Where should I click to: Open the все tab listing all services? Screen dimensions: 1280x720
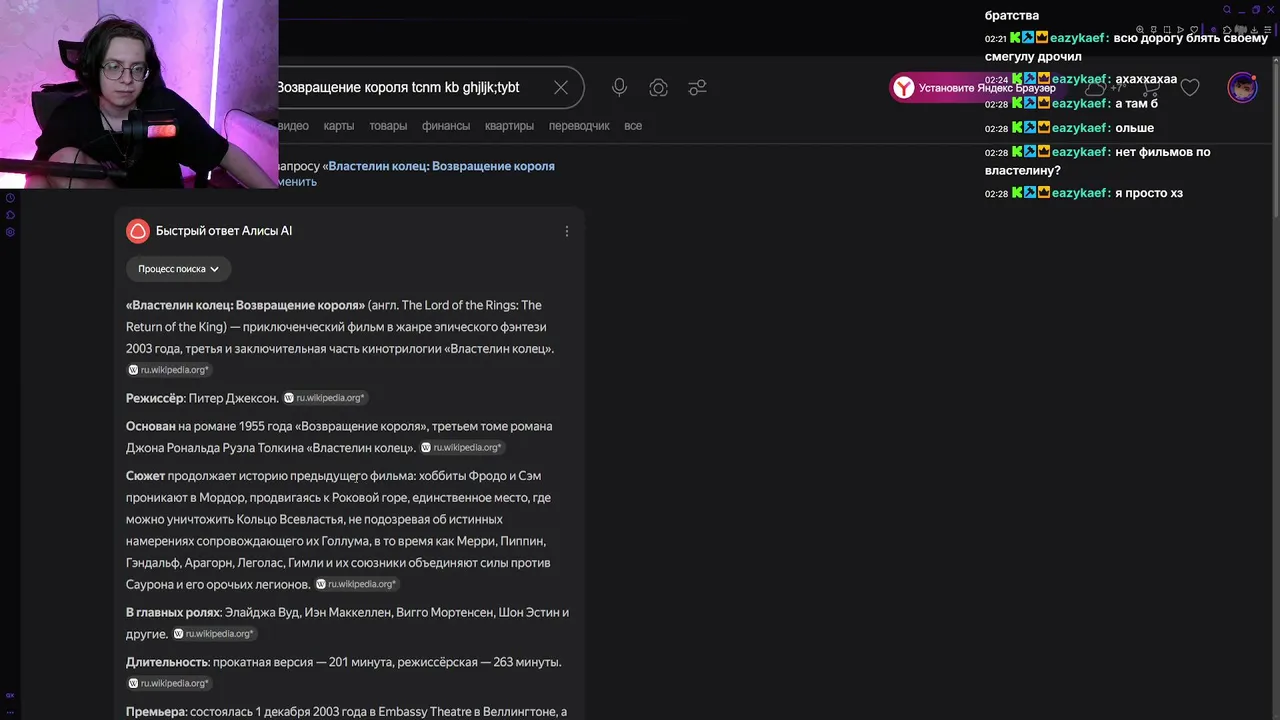point(633,126)
